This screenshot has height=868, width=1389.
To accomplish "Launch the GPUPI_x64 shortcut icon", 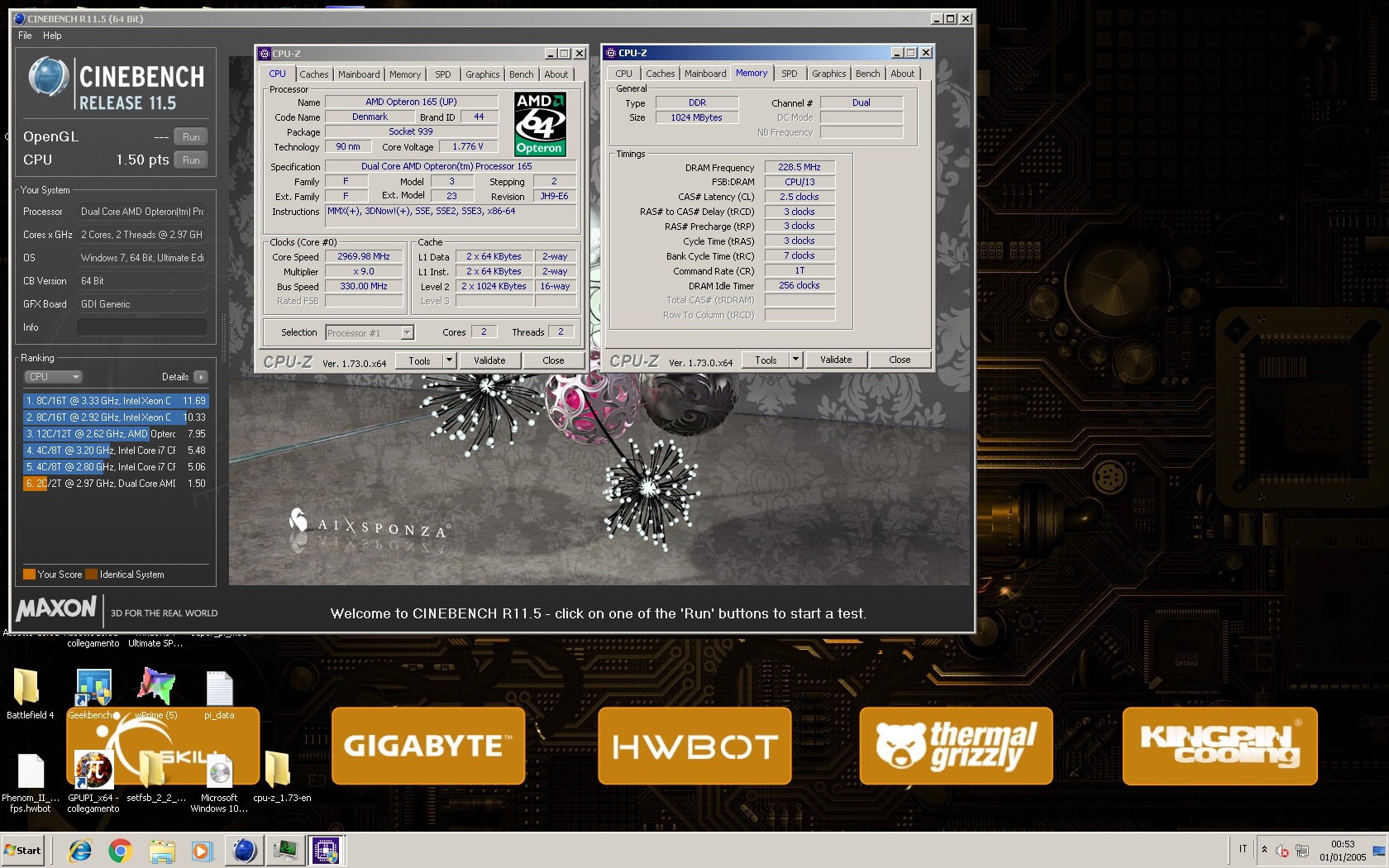I will [x=93, y=770].
